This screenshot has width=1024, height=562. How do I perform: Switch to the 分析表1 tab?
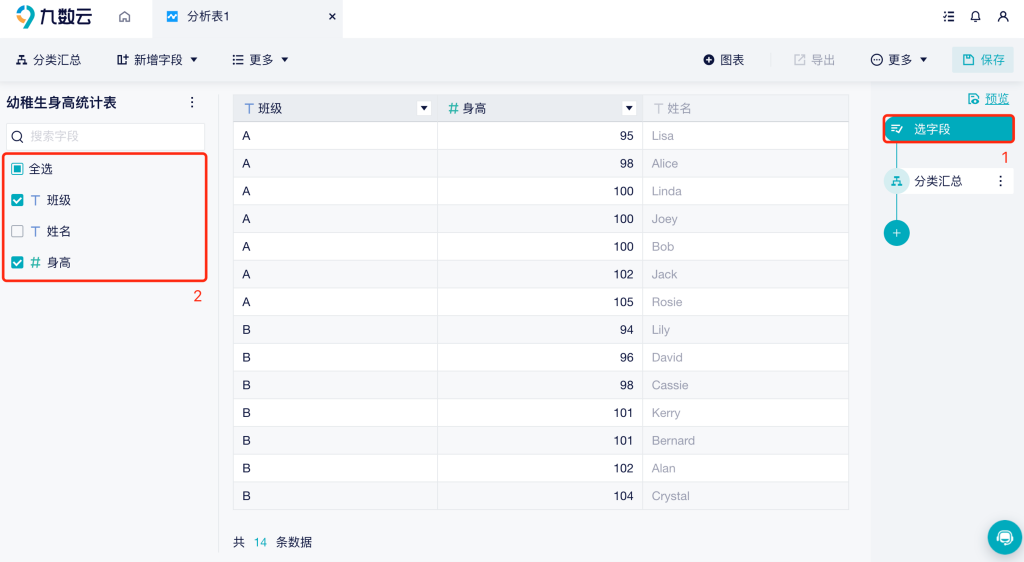208,17
